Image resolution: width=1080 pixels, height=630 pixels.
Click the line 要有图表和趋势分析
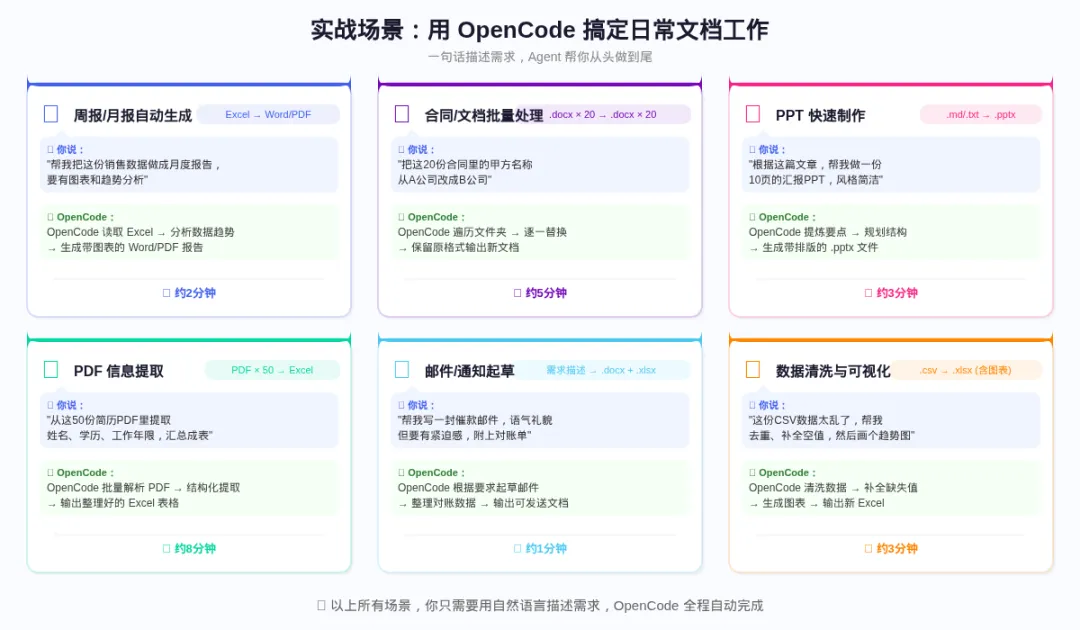coord(97,180)
